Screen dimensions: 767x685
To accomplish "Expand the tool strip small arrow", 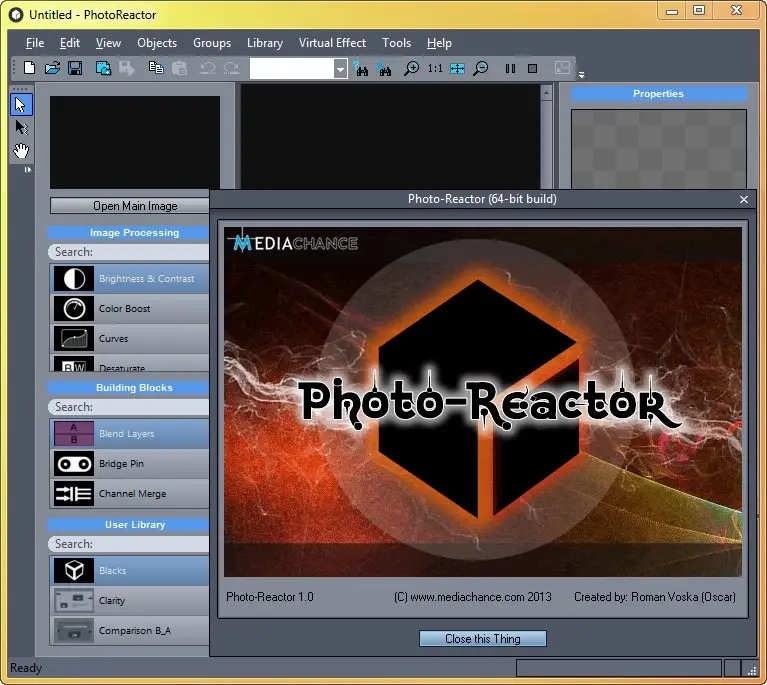I will 28,170.
